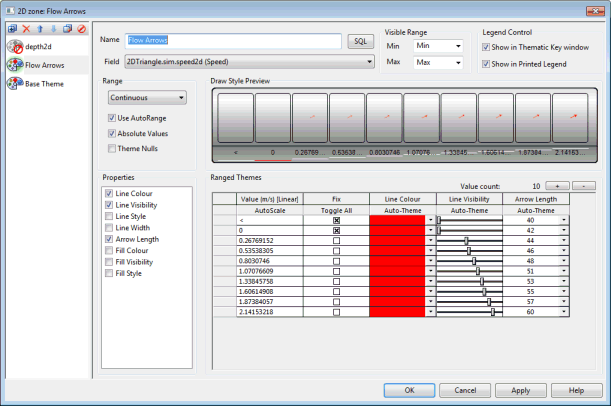Open Line Colour dropdown for row 0.53538305
The width and height of the screenshot is (611, 406).
point(431,251)
